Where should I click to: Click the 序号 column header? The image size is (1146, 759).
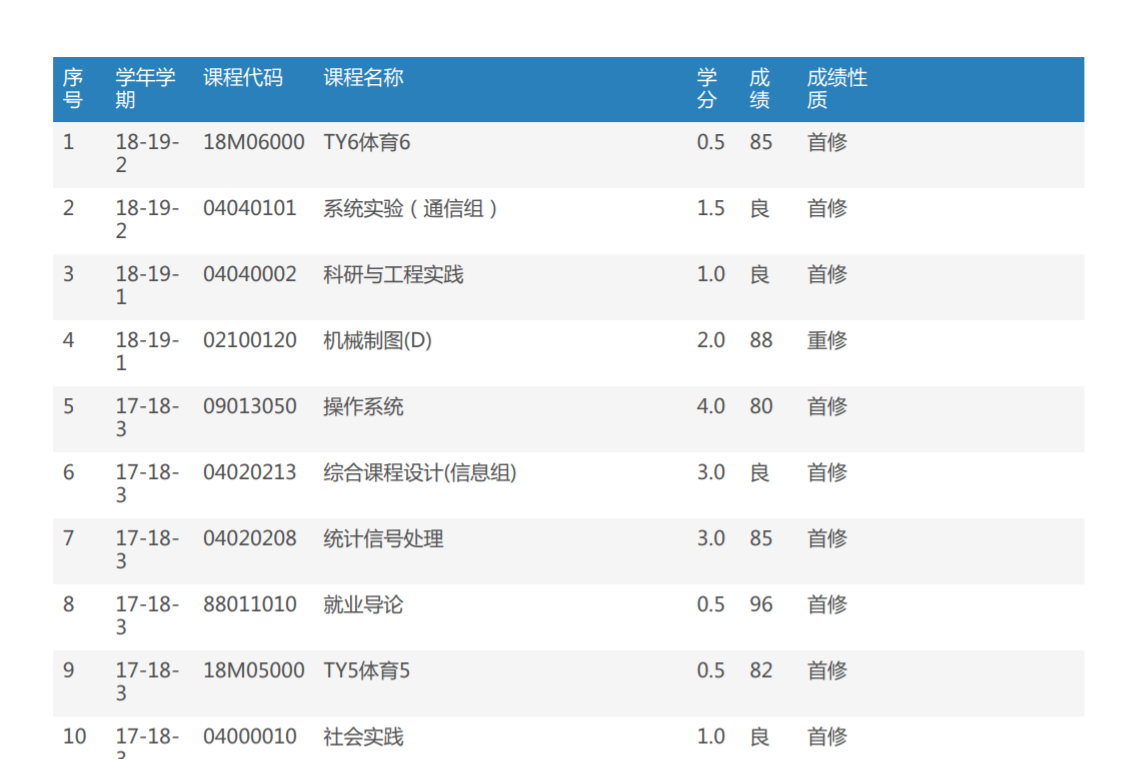[x=73, y=88]
